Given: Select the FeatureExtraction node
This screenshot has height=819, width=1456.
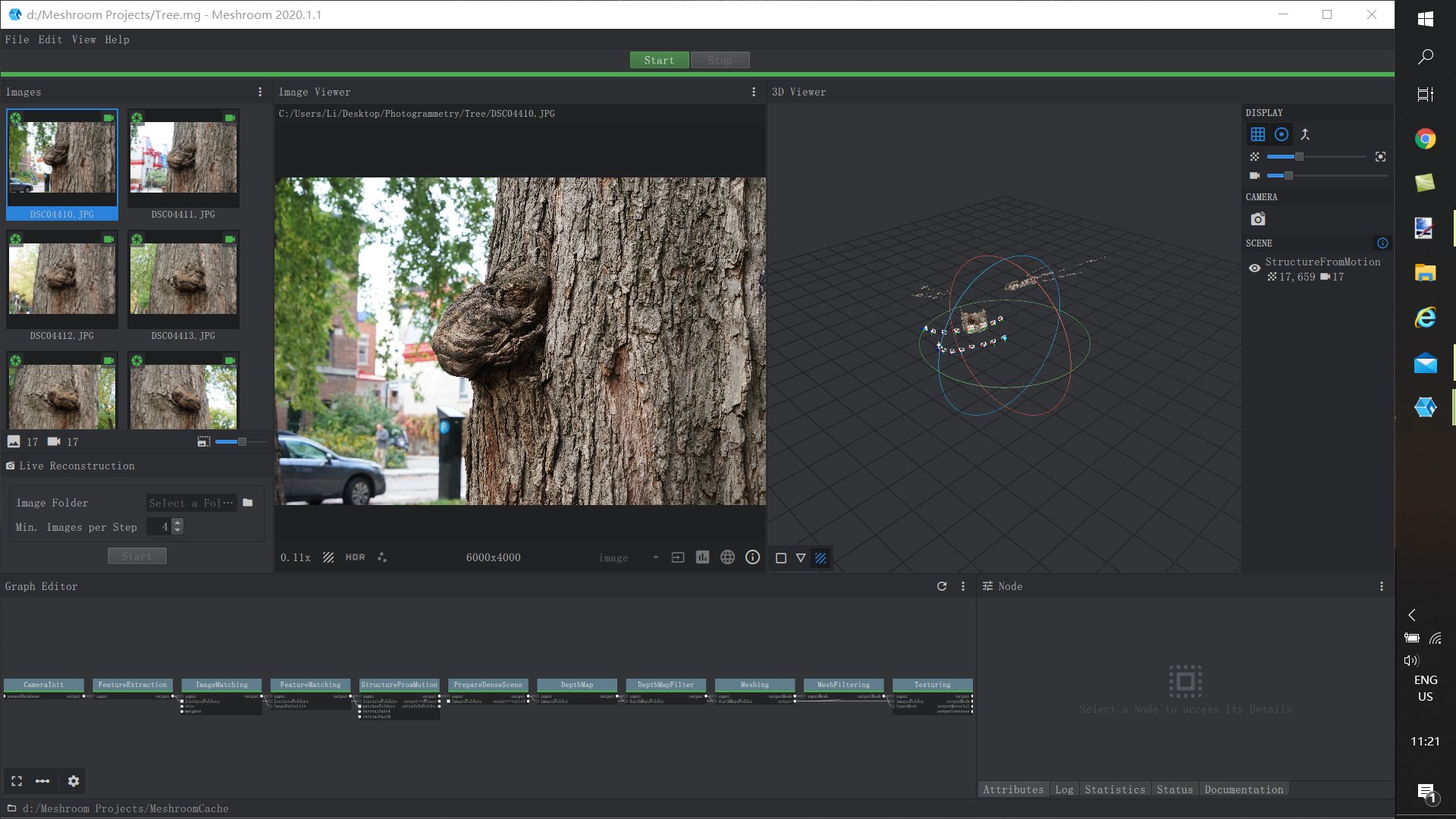Looking at the screenshot, I should coord(132,685).
